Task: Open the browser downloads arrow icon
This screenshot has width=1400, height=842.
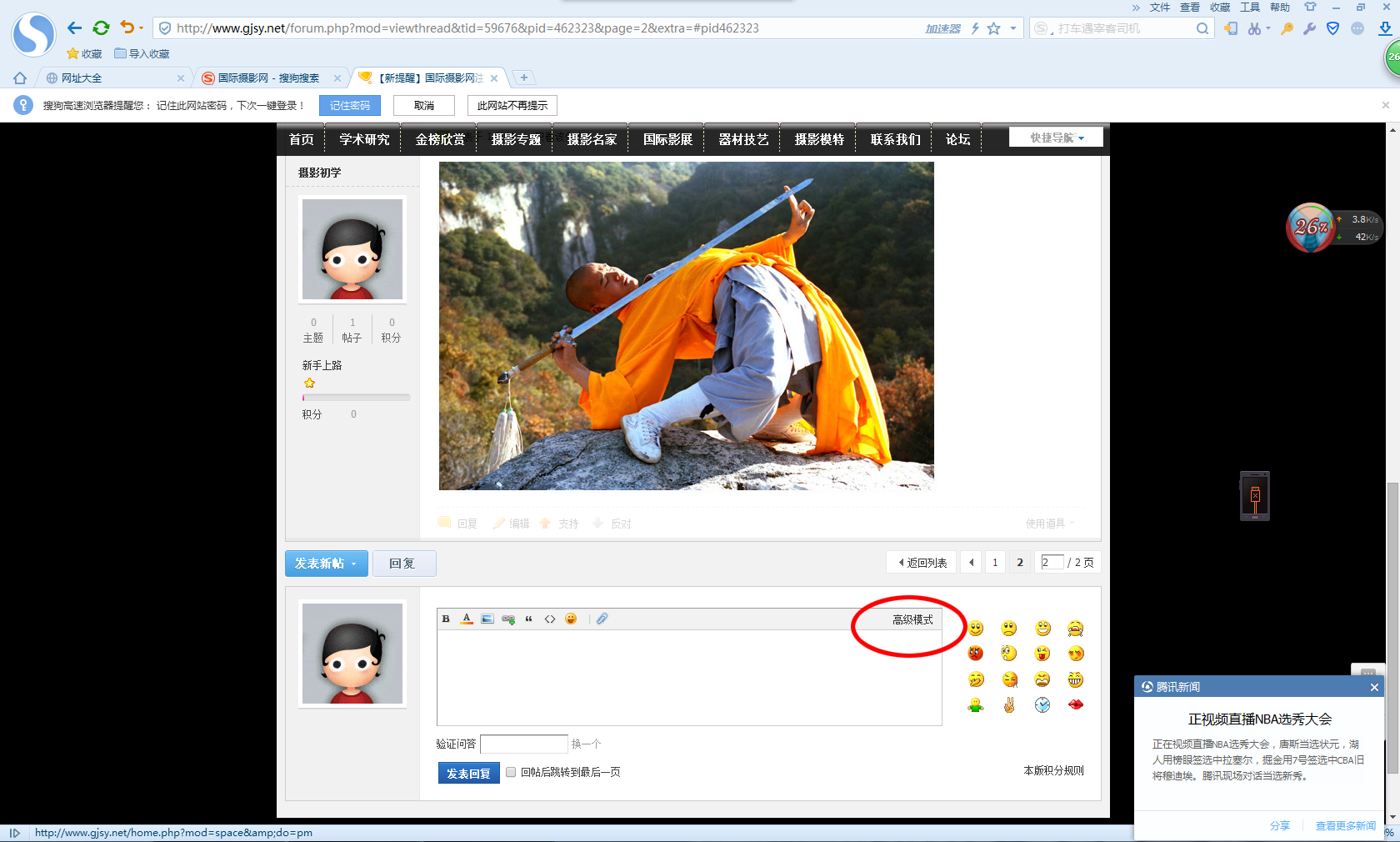Action: tap(1385, 28)
